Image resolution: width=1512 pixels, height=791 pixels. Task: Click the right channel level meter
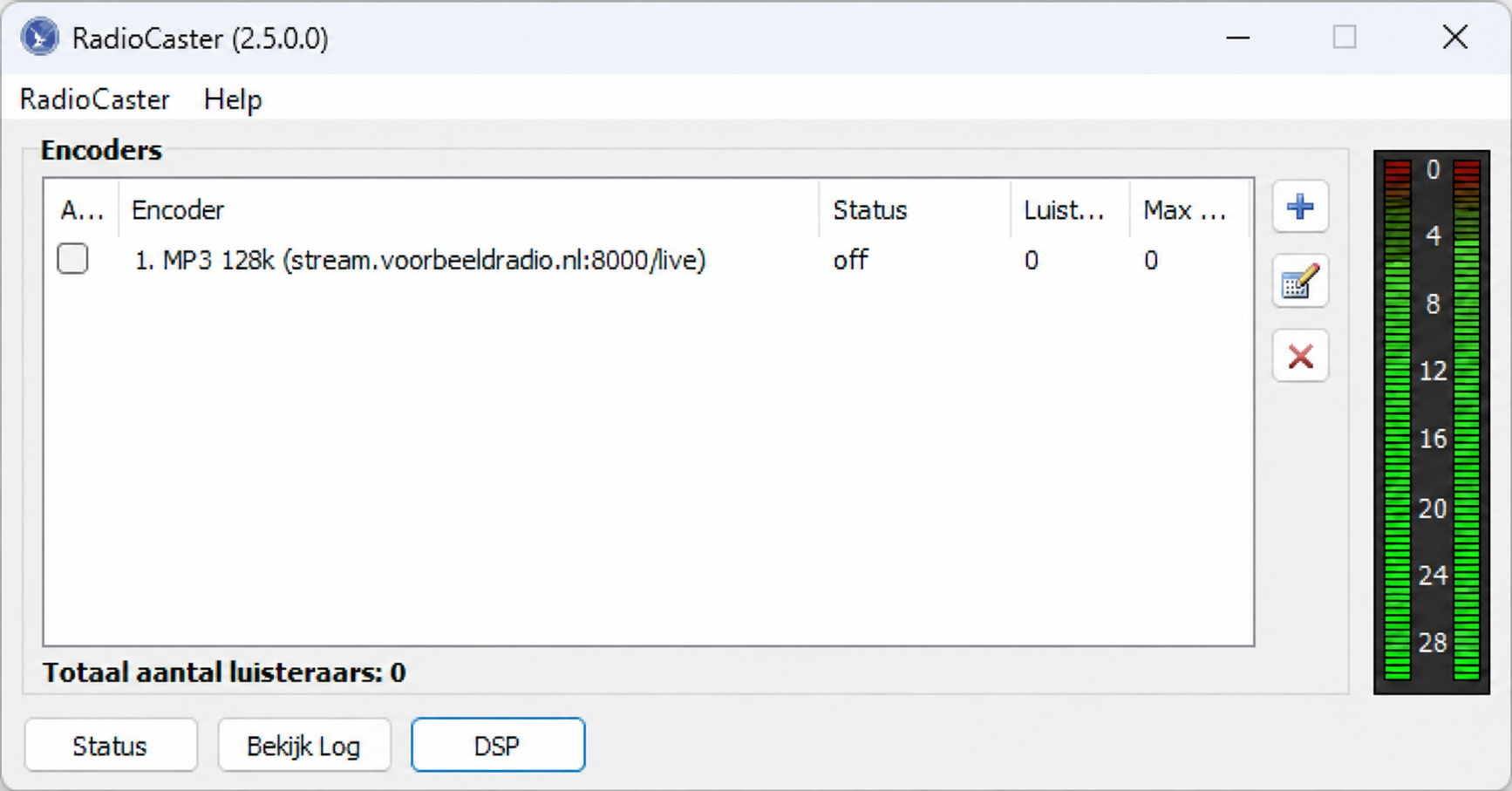[x=1467, y=420]
